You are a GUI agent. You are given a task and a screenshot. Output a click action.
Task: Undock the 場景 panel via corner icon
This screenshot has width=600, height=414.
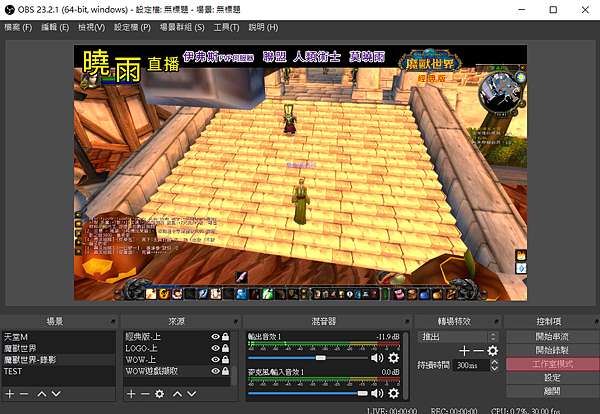point(112,321)
